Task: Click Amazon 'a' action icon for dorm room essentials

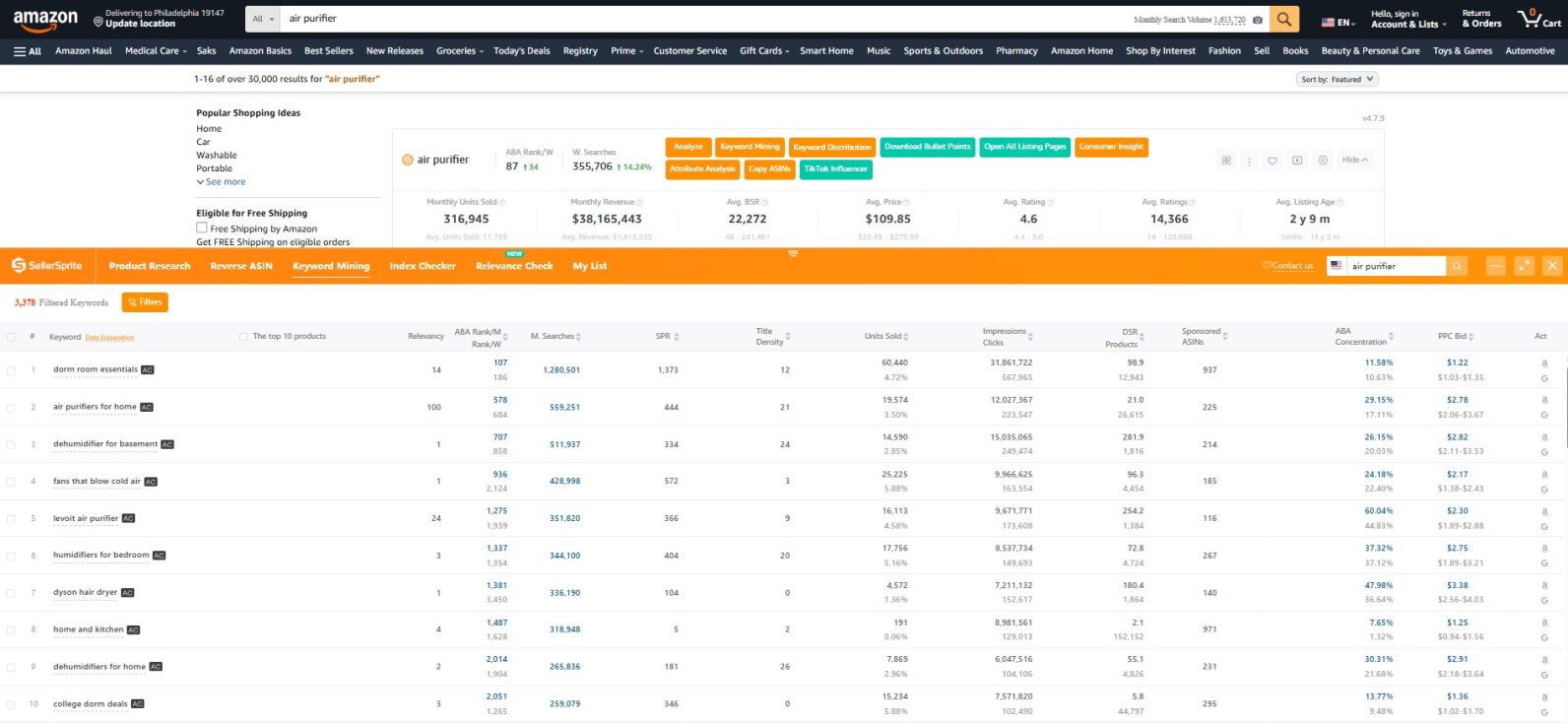Action: click(1543, 362)
